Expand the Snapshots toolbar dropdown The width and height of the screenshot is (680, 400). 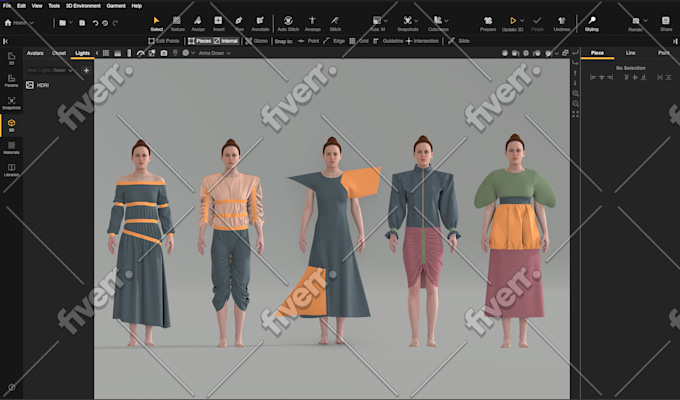[416, 20]
